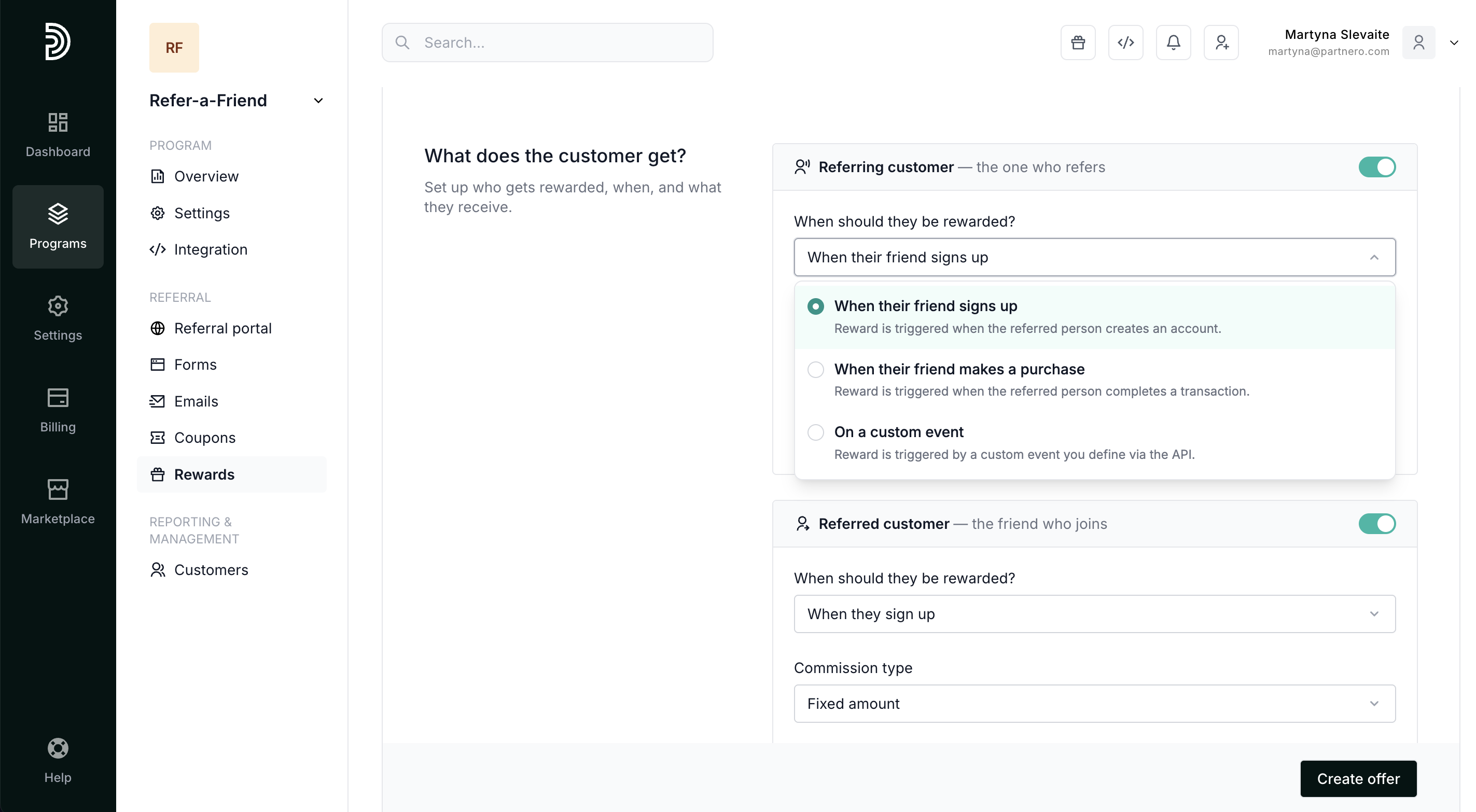
Task: Open Referral portal menu item
Action: click(x=222, y=328)
